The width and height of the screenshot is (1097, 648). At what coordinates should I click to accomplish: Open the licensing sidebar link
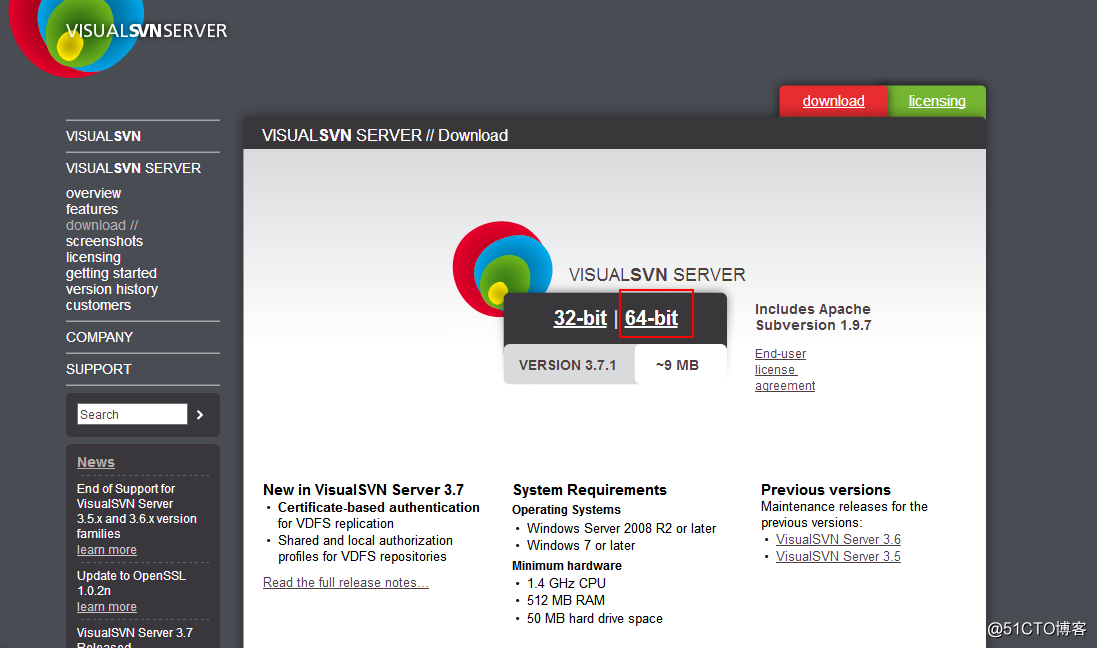pos(93,258)
